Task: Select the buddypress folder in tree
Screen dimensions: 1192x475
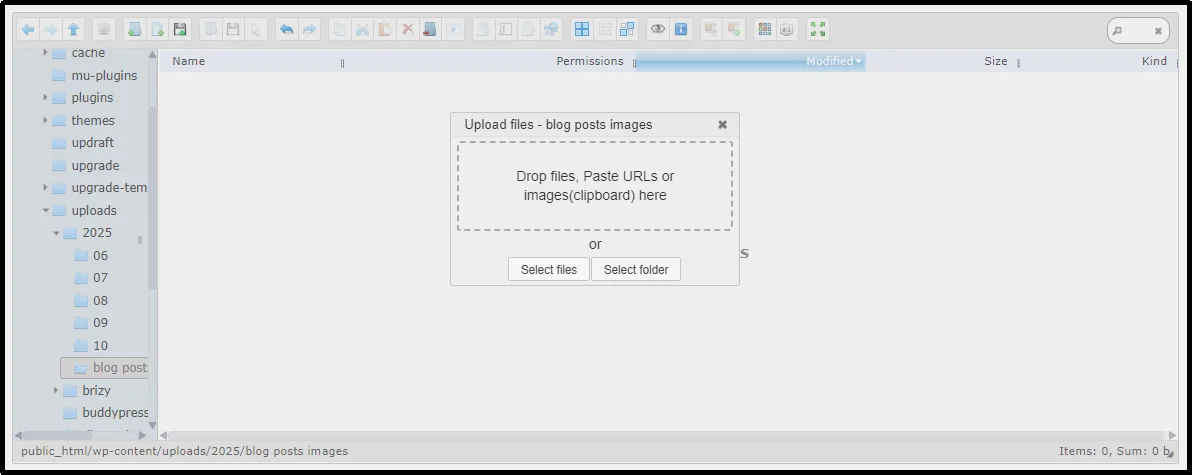Action: 105,413
